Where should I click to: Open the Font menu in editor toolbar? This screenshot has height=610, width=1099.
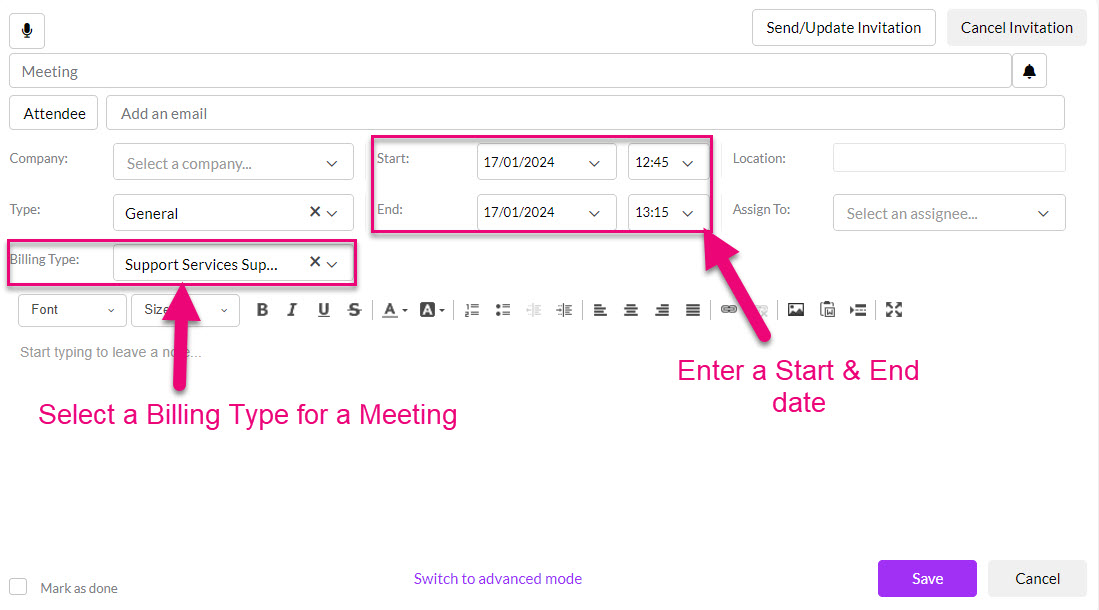click(72, 310)
